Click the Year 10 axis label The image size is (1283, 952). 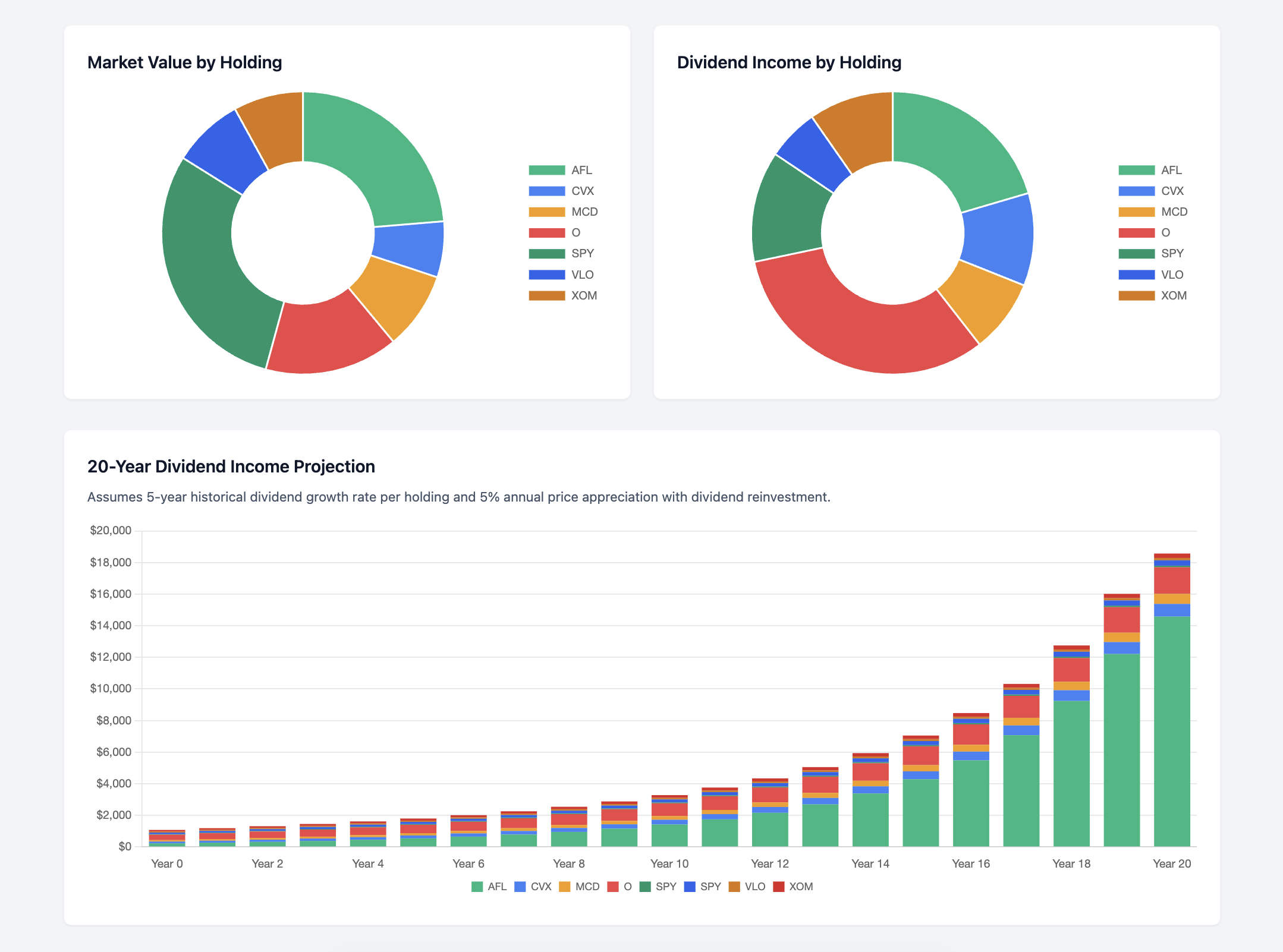coord(669,863)
